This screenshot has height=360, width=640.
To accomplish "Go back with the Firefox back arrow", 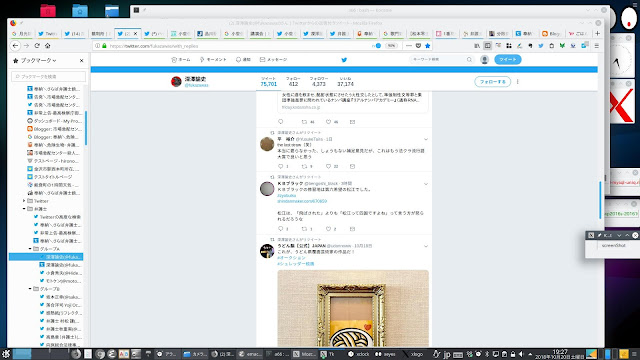I will 16,46.
